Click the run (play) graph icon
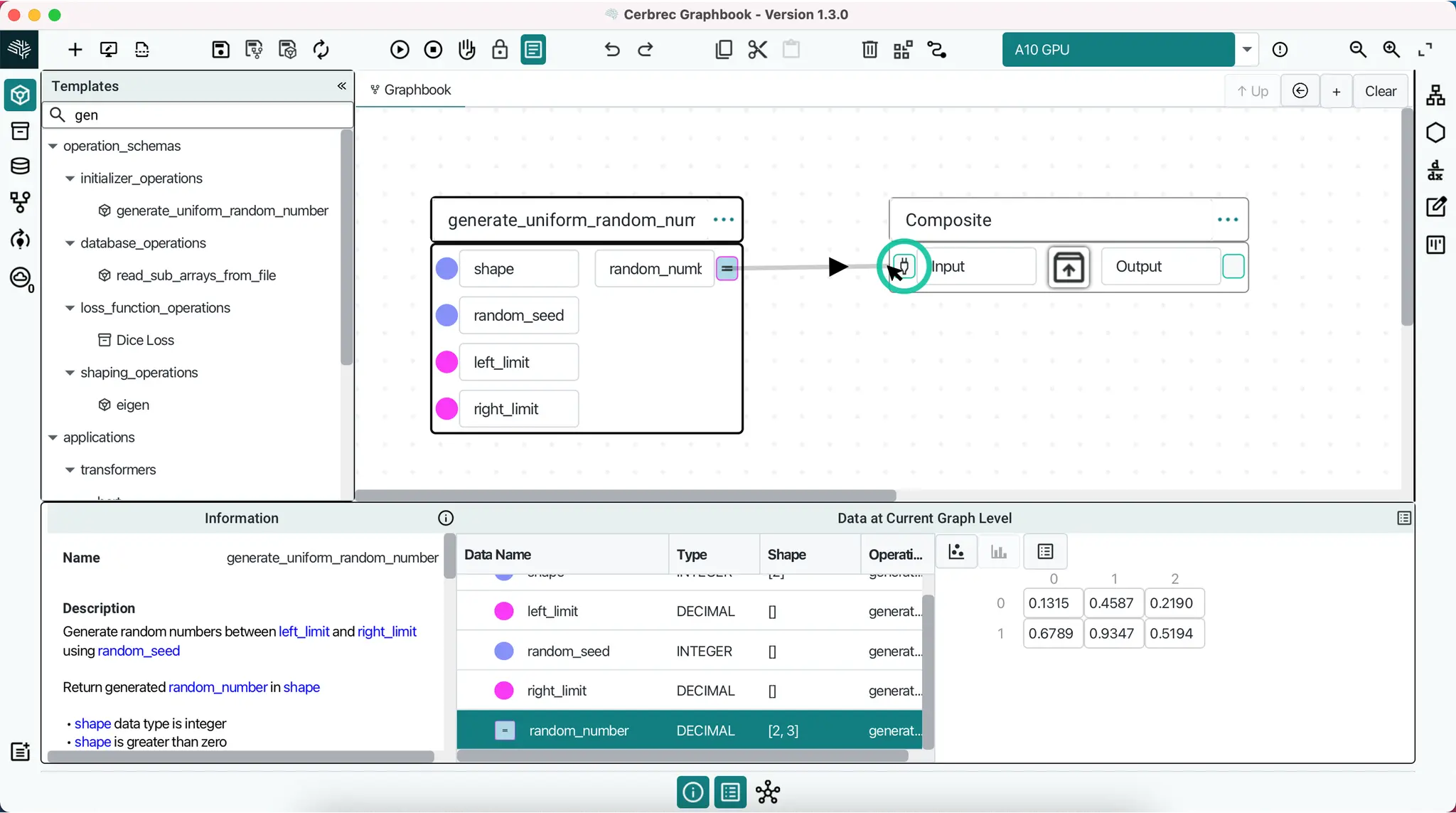The height and width of the screenshot is (813, 1456). (x=400, y=50)
